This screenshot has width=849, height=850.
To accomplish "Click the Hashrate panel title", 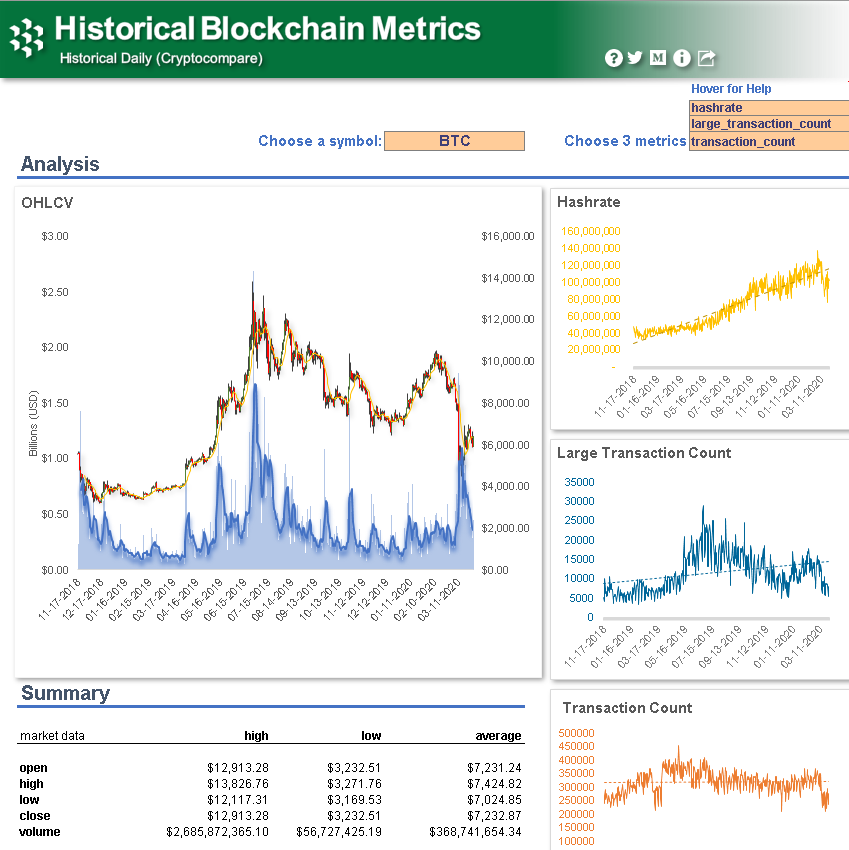I will pyautogui.click(x=589, y=202).
